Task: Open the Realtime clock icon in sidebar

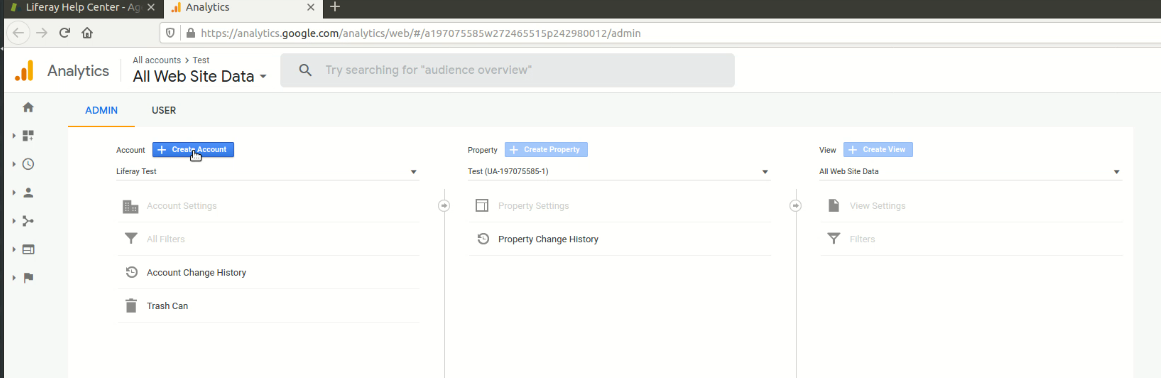Action: pyautogui.click(x=28, y=164)
